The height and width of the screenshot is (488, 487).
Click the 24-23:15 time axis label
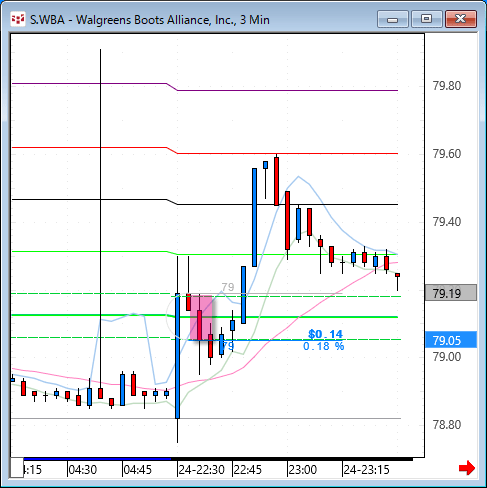tap(366, 470)
